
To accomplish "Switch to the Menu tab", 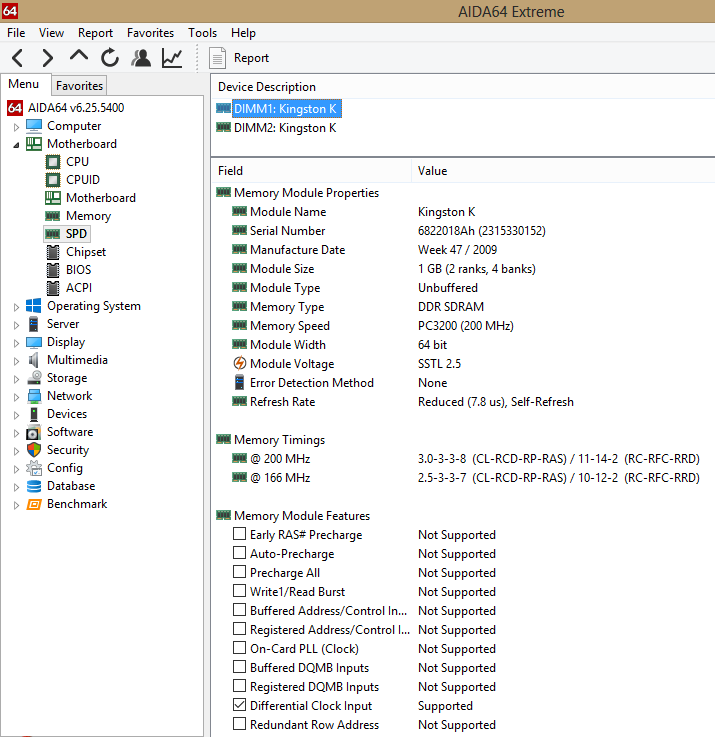I will (24, 84).
